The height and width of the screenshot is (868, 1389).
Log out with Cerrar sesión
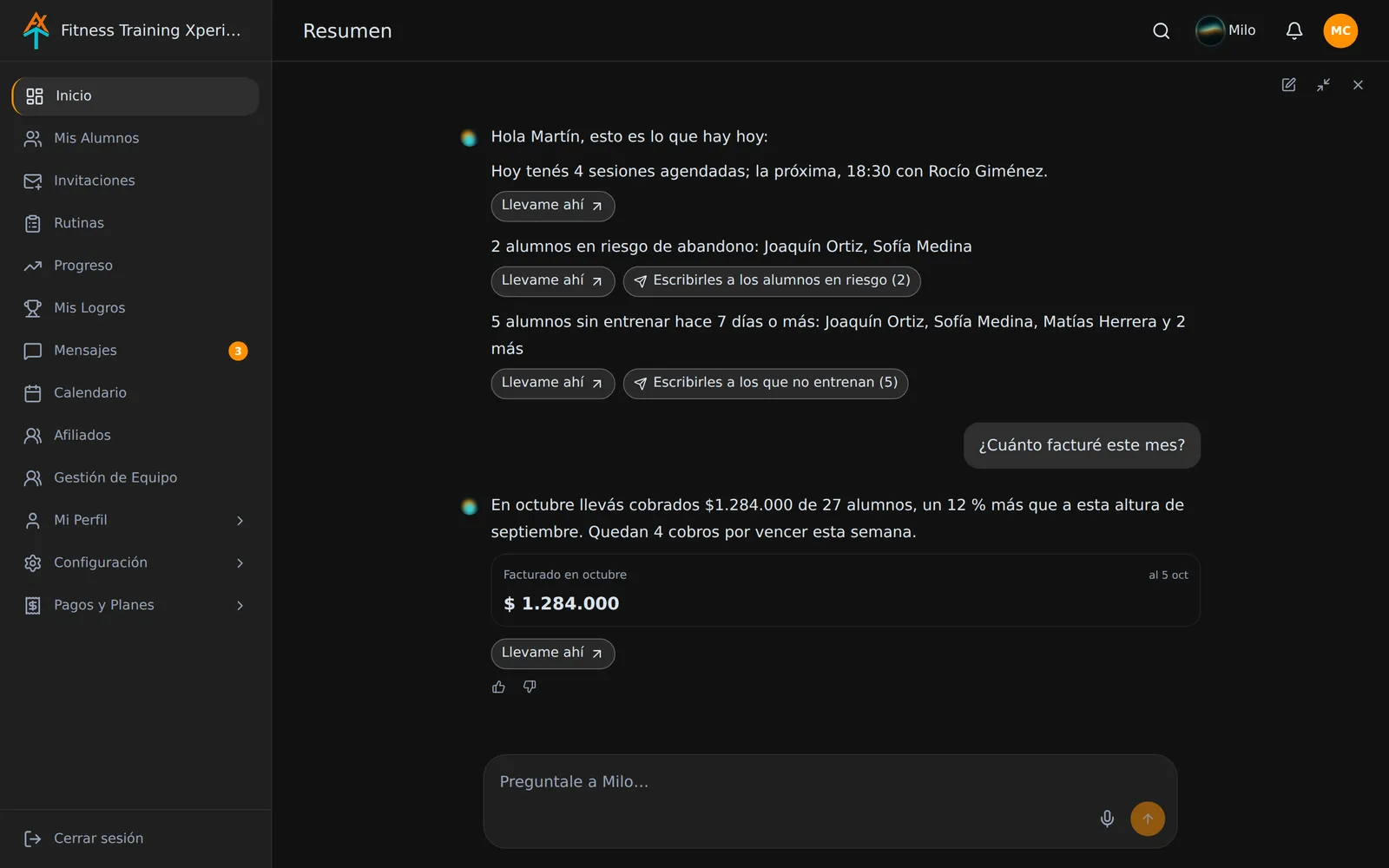pyautogui.click(x=135, y=838)
